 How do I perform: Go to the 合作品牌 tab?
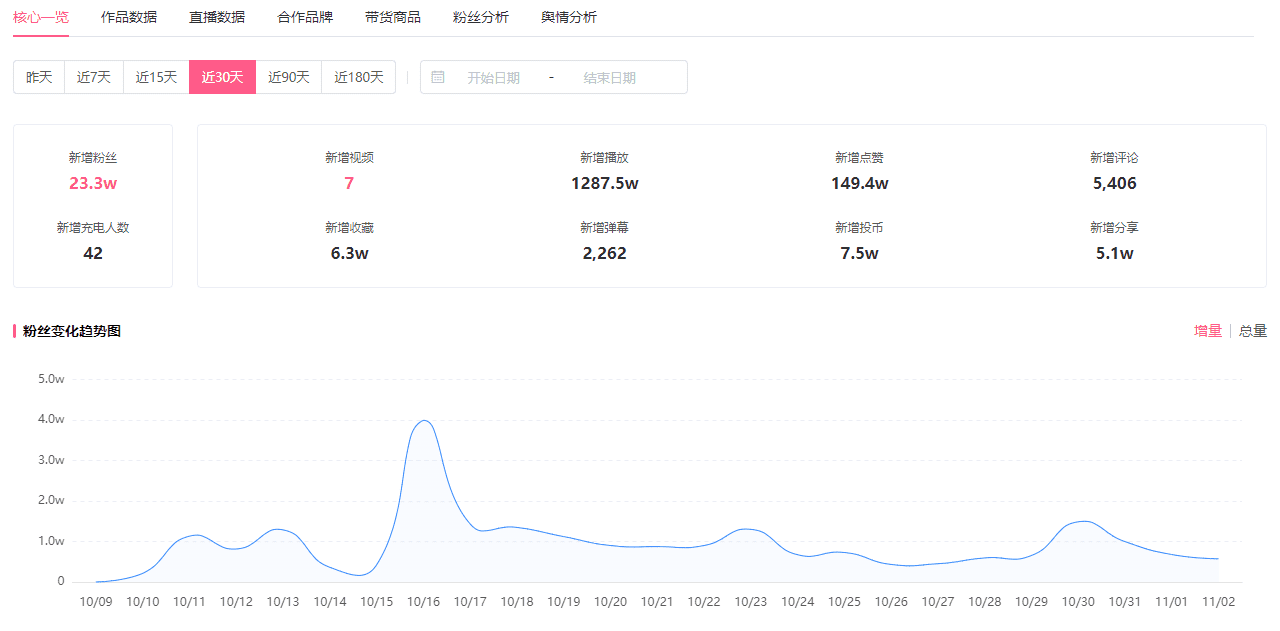pos(305,17)
